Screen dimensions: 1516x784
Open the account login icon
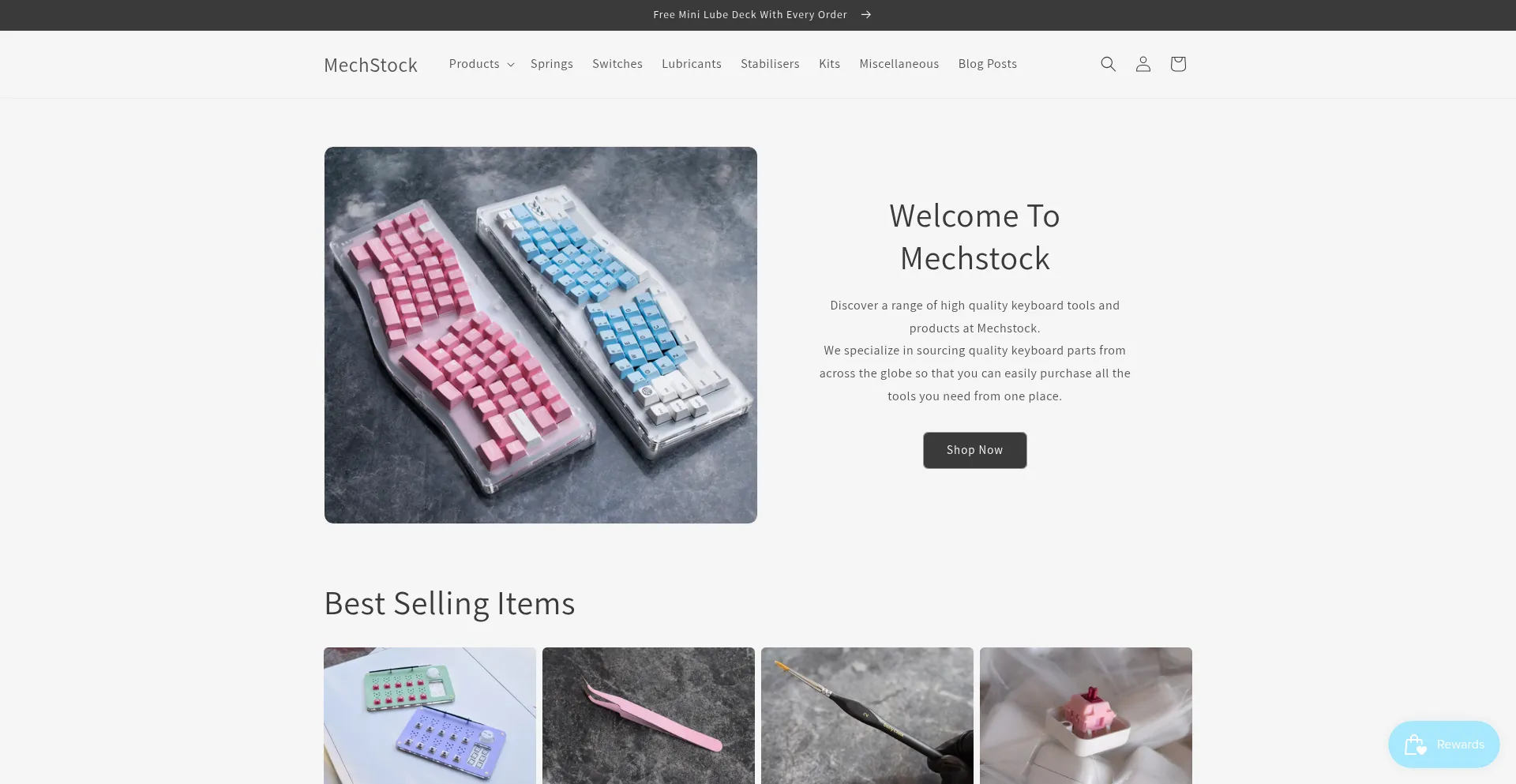pyautogui.click(x=1143, y=64)
